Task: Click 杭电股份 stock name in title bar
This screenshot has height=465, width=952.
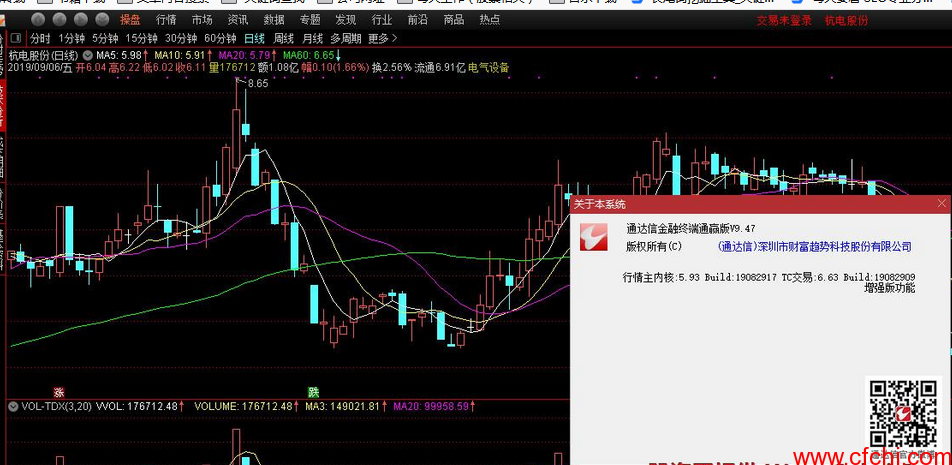Action: (846, 21)
